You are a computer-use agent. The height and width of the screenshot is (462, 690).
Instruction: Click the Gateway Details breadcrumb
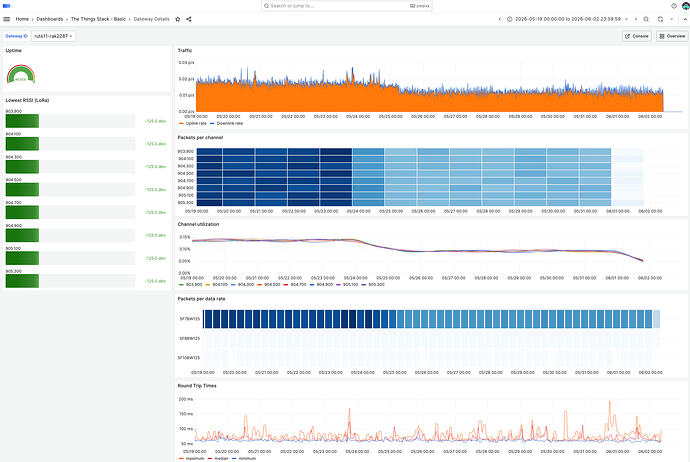(151, 19)
